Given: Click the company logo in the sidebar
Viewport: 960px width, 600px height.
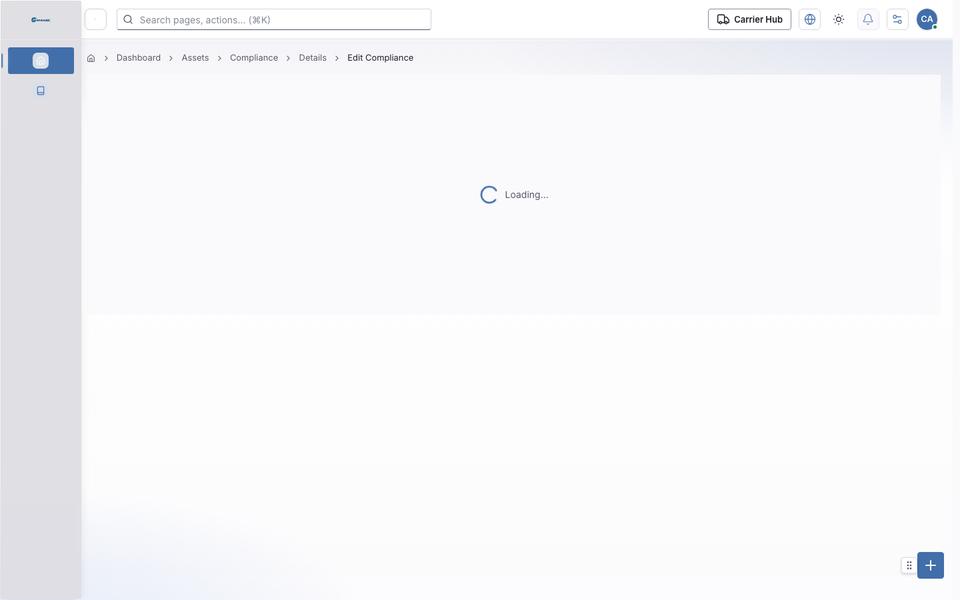Looking at the screenshot, I should (40, 20).
